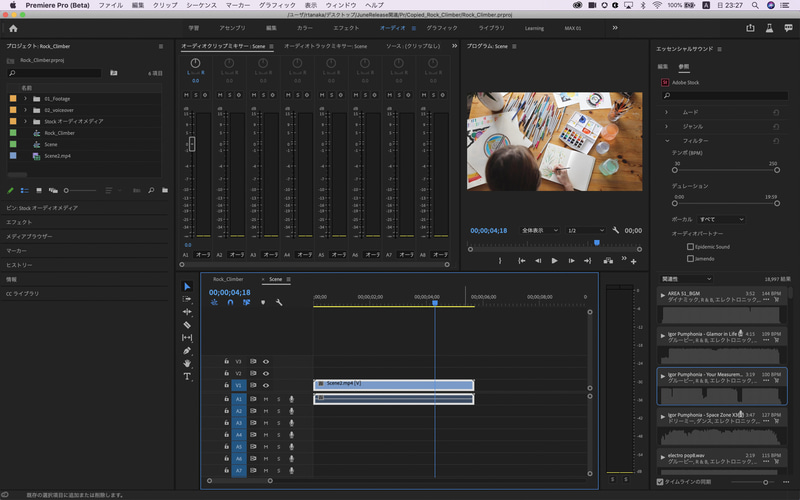Switch to the Rock_Climber sequence tab

(x=228, y=279)
